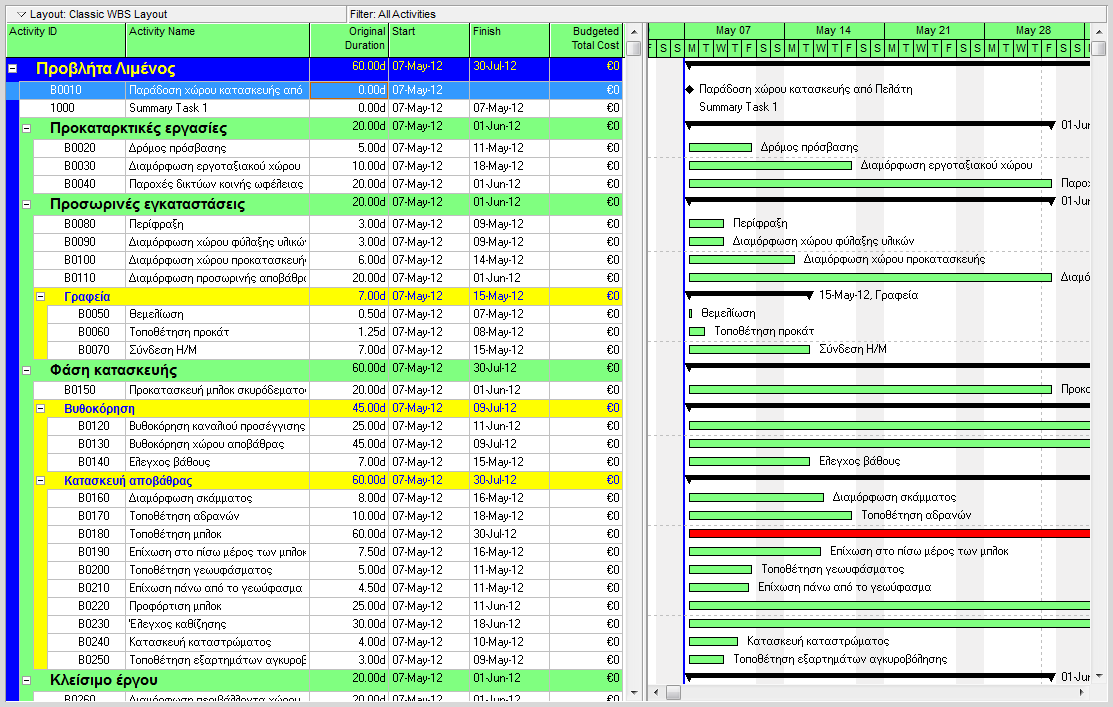The height and width of the screenshot is (707, 1113).
Task: Select activity ID B0090
Action: (x=80, y=242)
